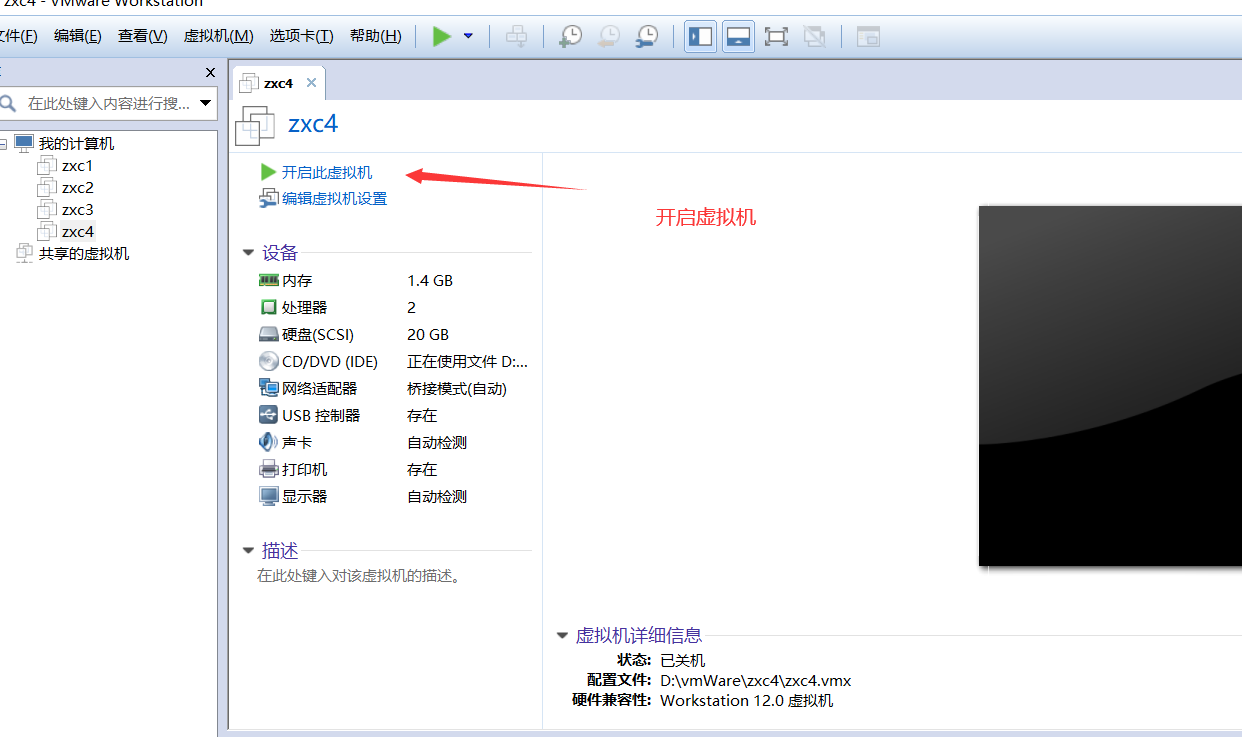Collapse the 设备 section
Image resolution: width=1242 pixels, height=737 pixels.
click(248, 253)
